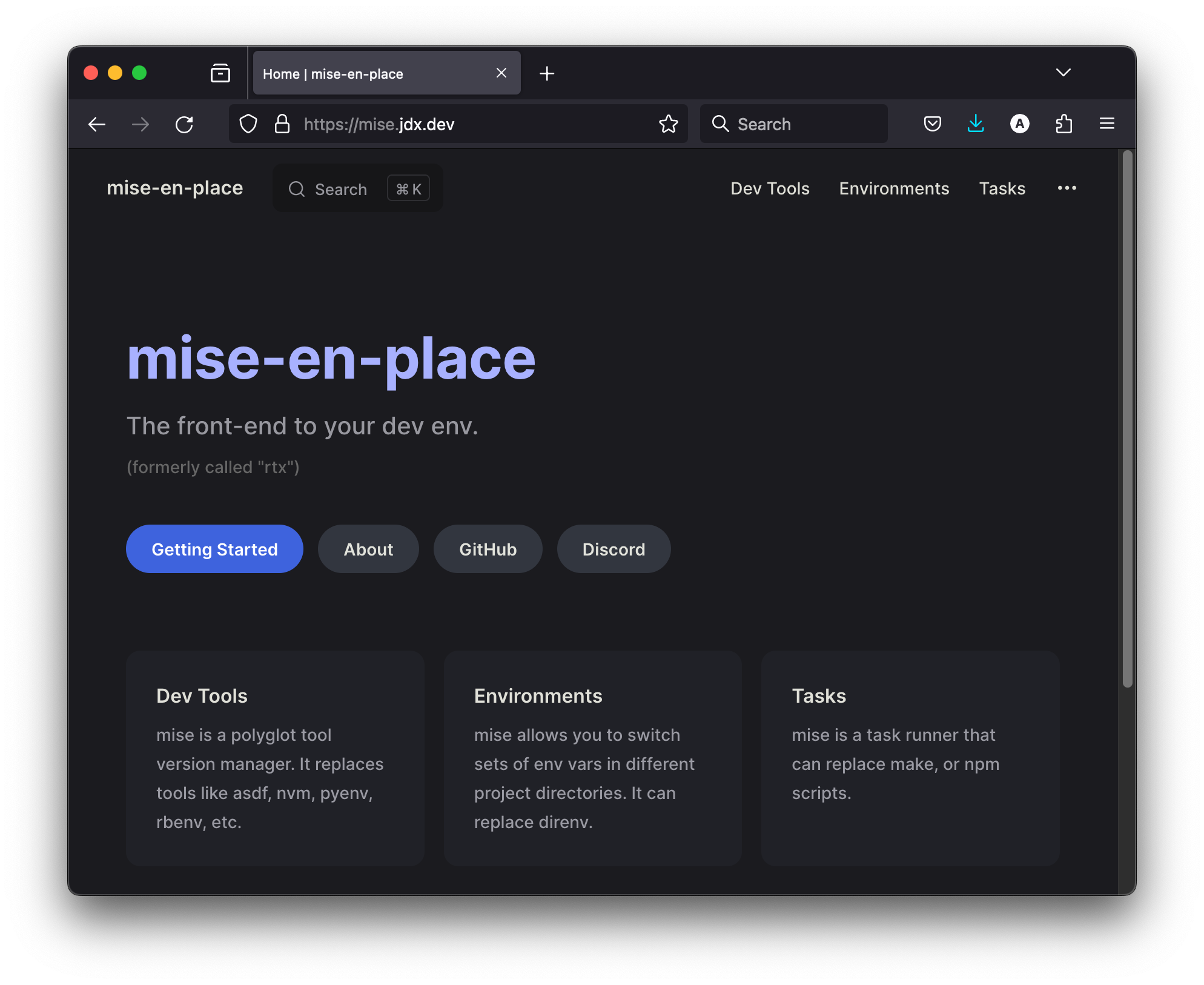Open the Pocket save icon
The height and width of the screenshot is (985, 1204).
pyautogui.click(x=933, y=124)
